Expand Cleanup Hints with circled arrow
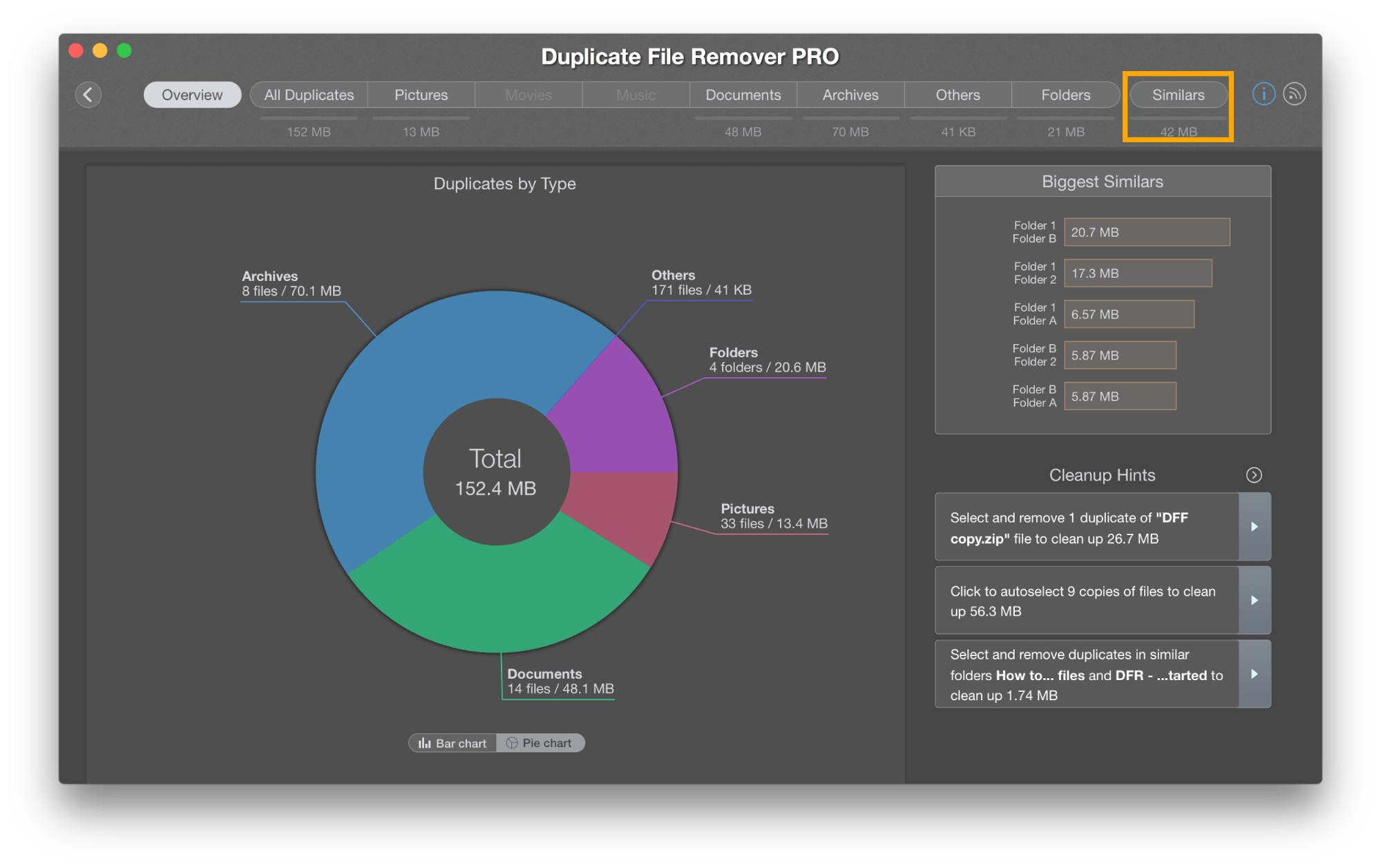Image resolution: width=1381 pixels, height=868 pixels. click(x=1253, y=475)
